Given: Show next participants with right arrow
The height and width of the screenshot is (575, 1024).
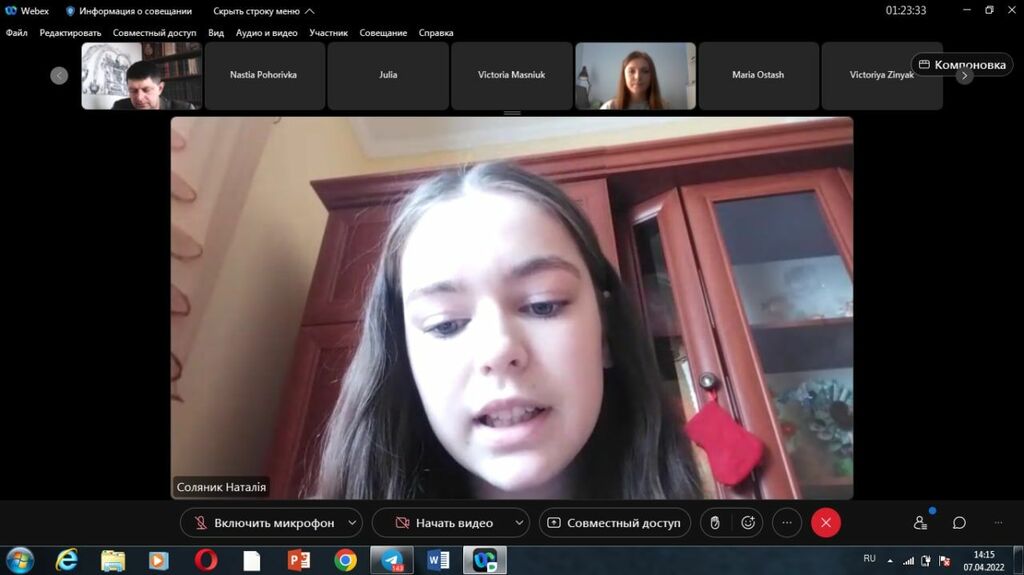Looking at the screenshot, I should 964,76.
